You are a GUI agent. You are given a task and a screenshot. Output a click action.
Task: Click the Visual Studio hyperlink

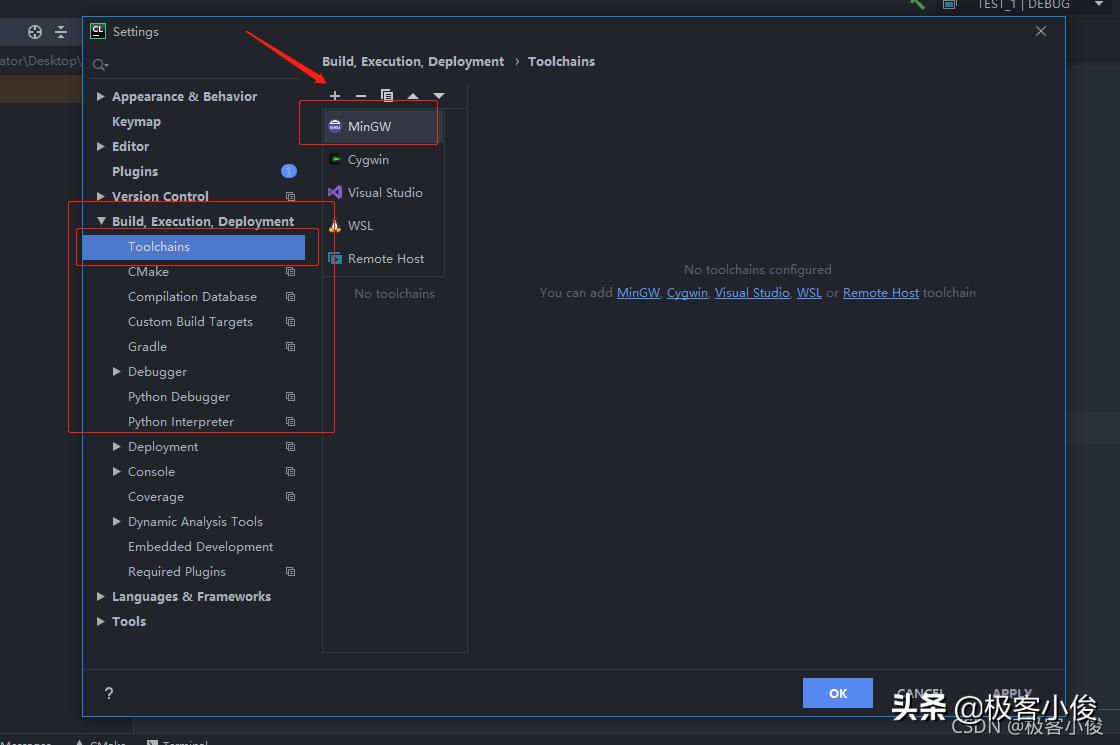pos(752,293)
